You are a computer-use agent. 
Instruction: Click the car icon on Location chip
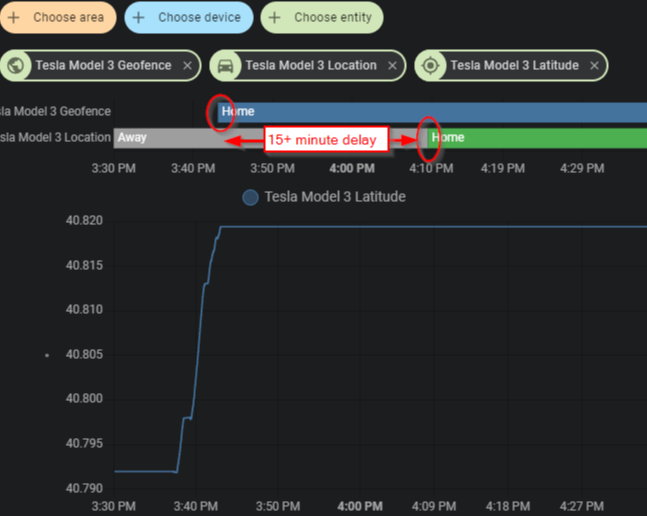tap(225, 66)
